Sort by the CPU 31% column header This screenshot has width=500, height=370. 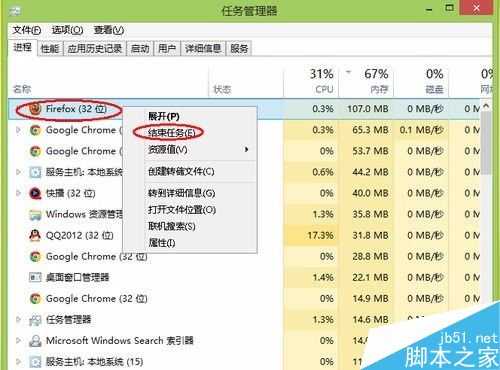311,82
